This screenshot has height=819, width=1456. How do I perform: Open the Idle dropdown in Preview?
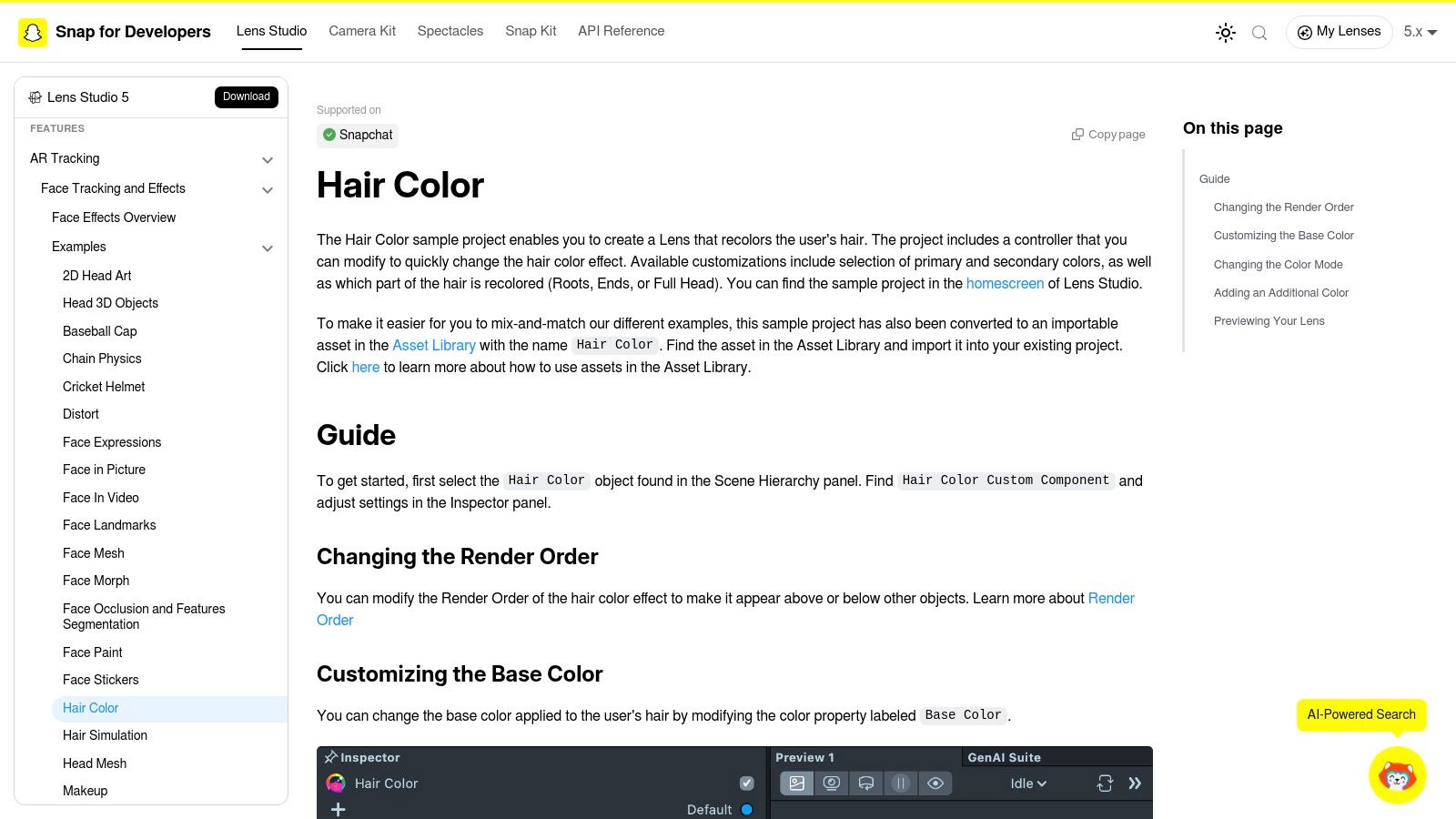tap(1028, 784)
